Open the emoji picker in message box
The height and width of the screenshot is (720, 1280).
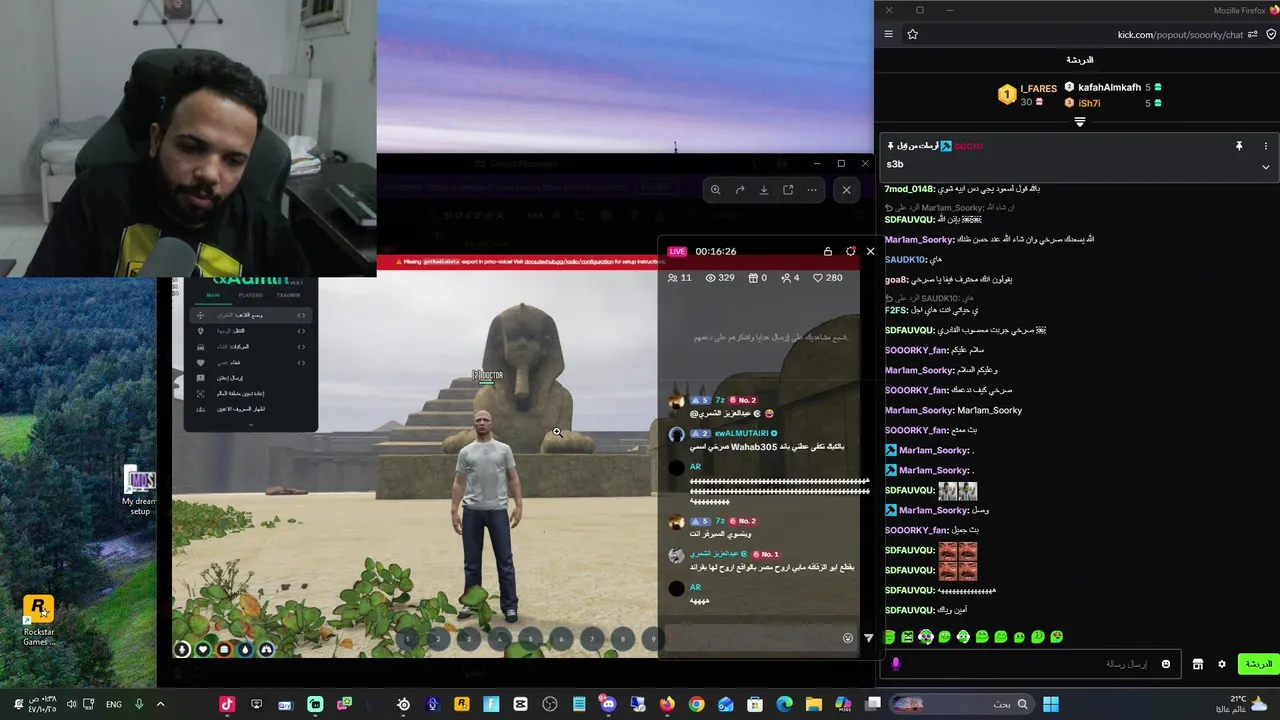[x=1165, y=664]
